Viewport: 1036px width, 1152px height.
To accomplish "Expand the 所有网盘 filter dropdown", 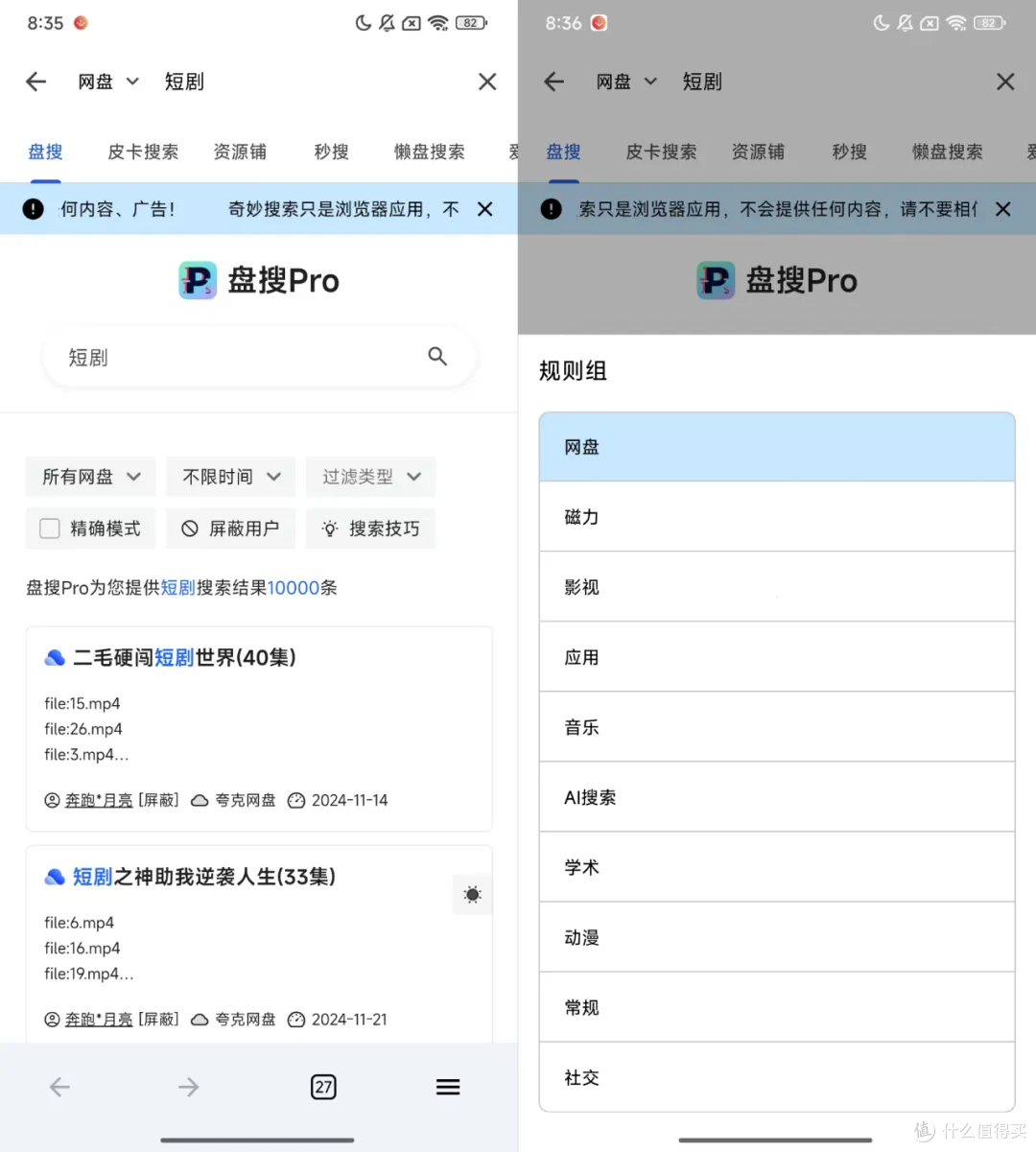I will click(91, 477).
